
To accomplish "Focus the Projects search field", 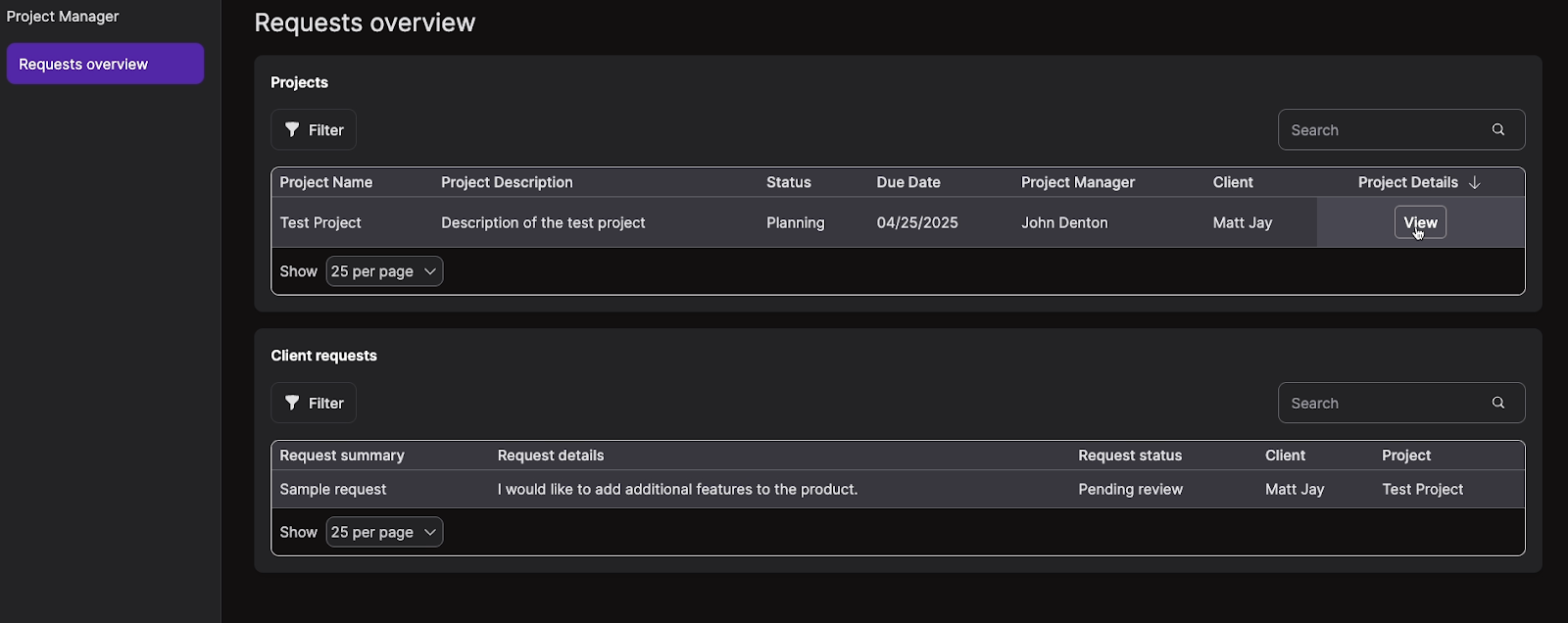I will 1401,129.
